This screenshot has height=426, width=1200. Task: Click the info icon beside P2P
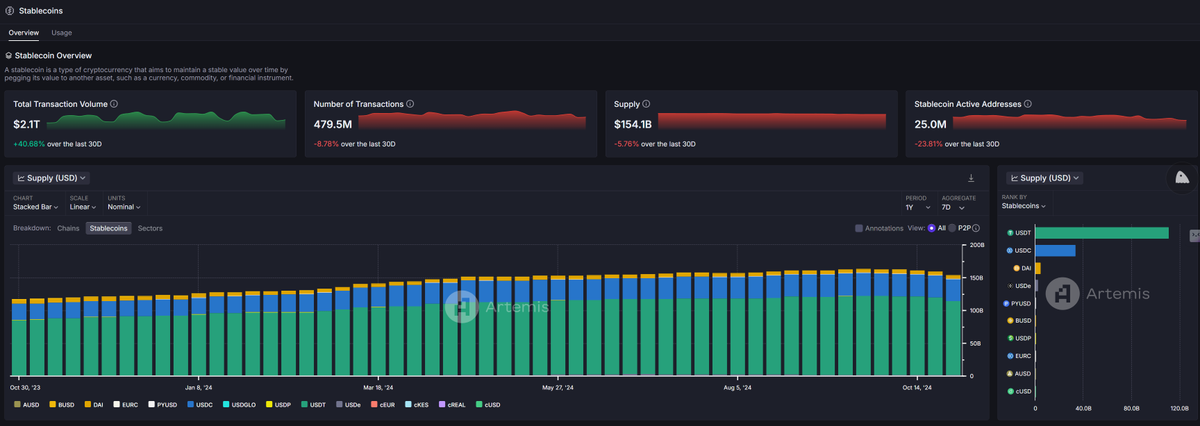point(978,228)
